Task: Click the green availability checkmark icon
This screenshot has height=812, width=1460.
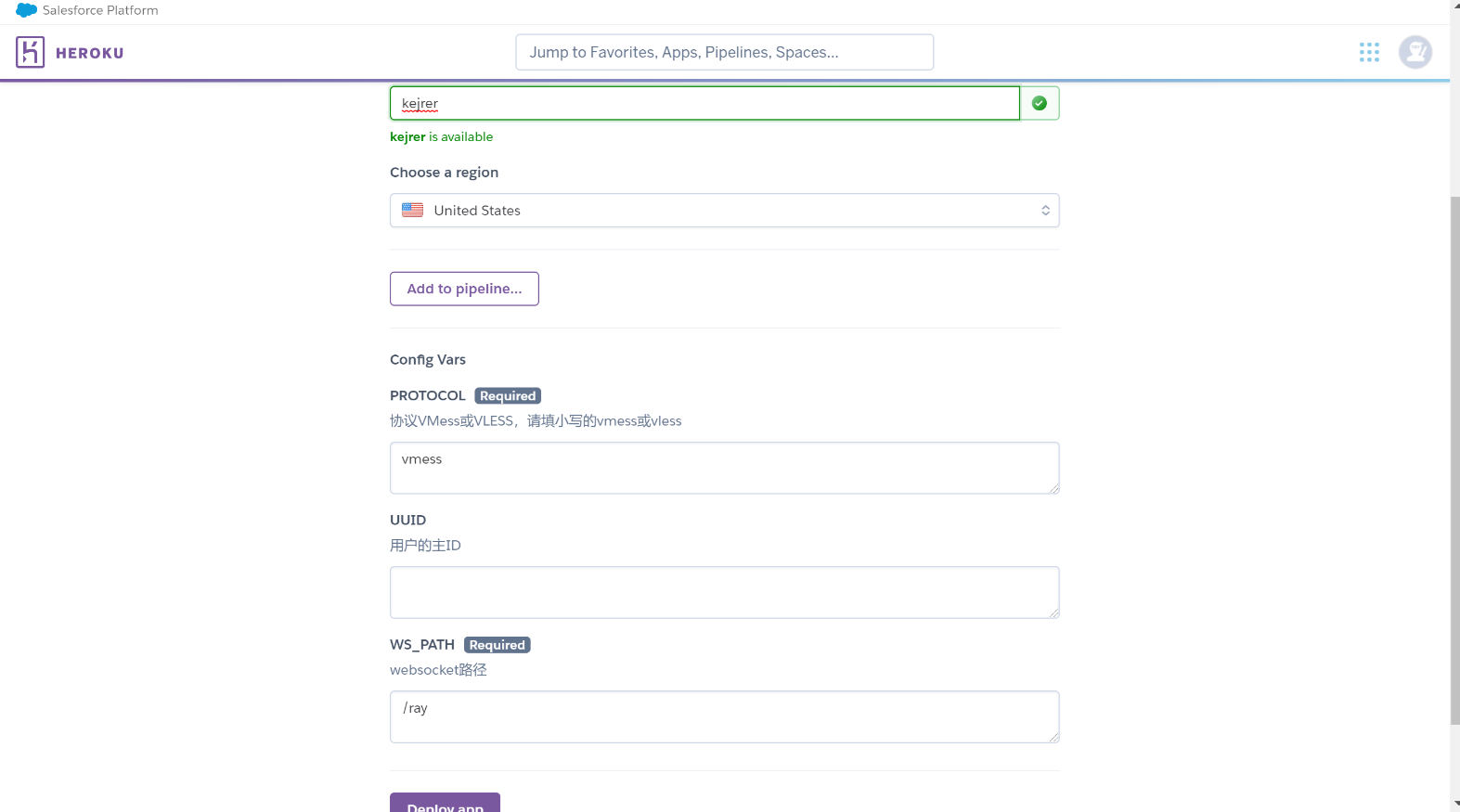Action: [1040, 103]
